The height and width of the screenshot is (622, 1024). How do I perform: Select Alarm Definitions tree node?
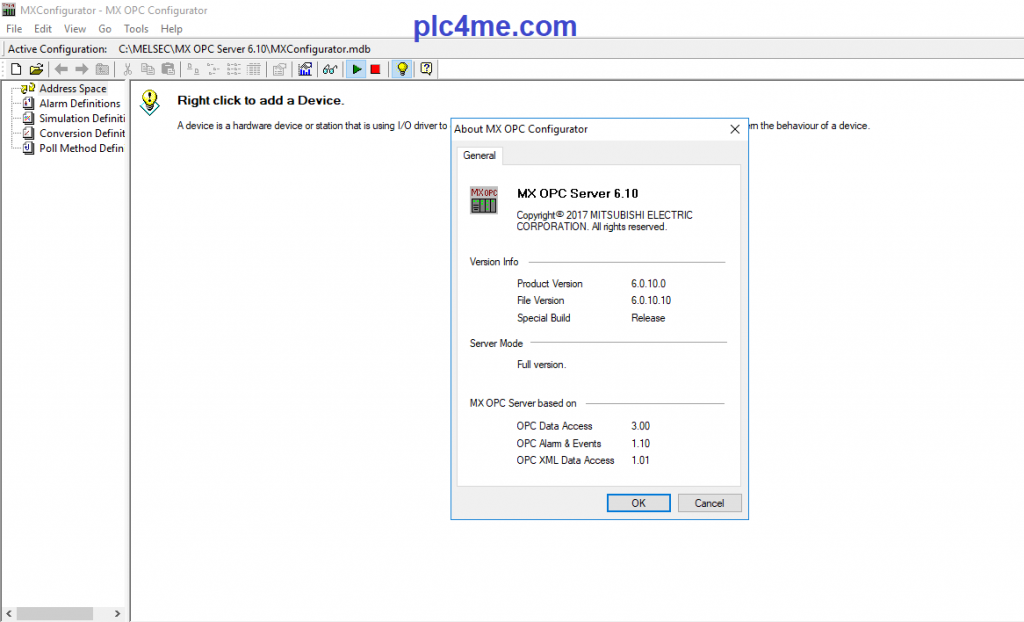click(x=79, y=104)
